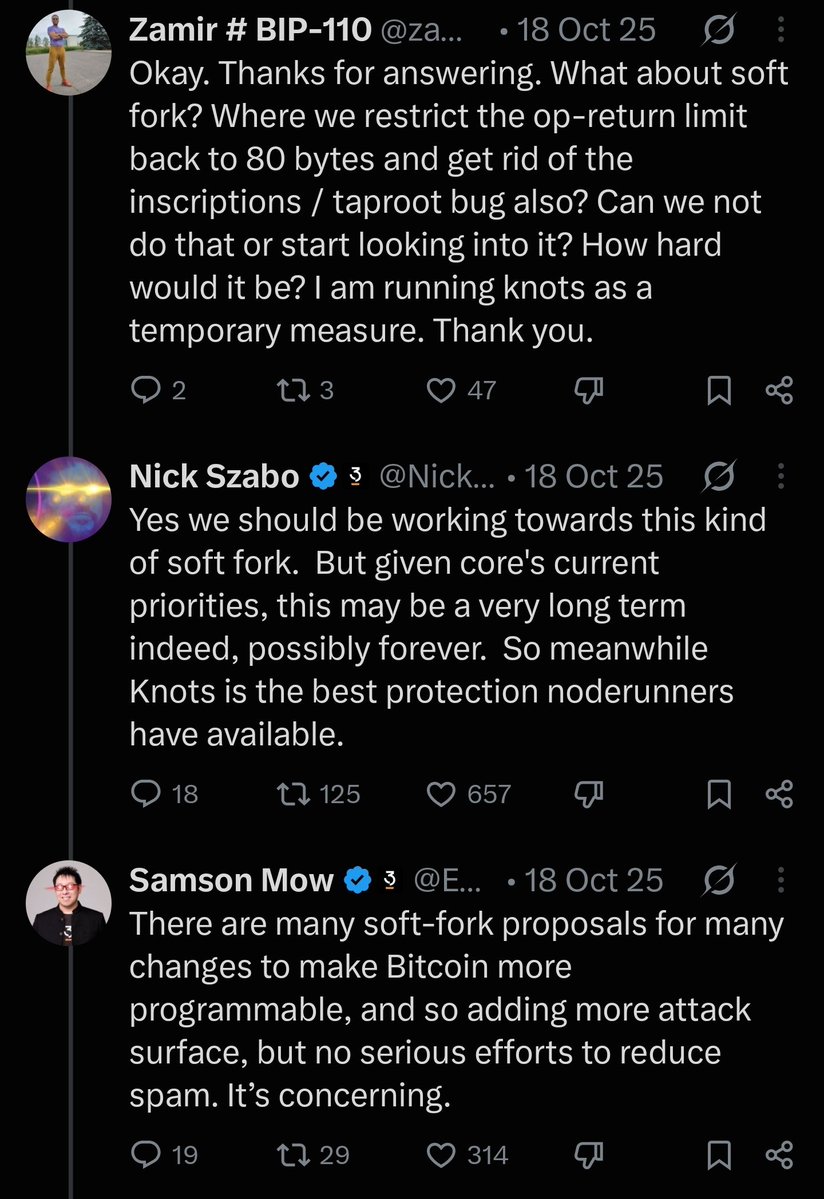The width and height of the screenshot is (824, 1199).
Task: Expand more options on Samson Mow's tweet
Action: click(780, 880)
